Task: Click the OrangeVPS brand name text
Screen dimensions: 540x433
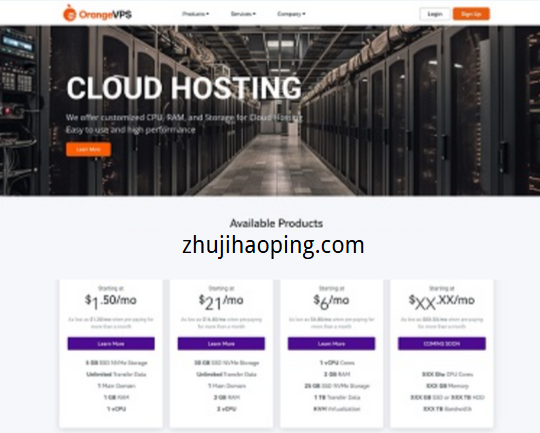Action: tap(105, 14)
